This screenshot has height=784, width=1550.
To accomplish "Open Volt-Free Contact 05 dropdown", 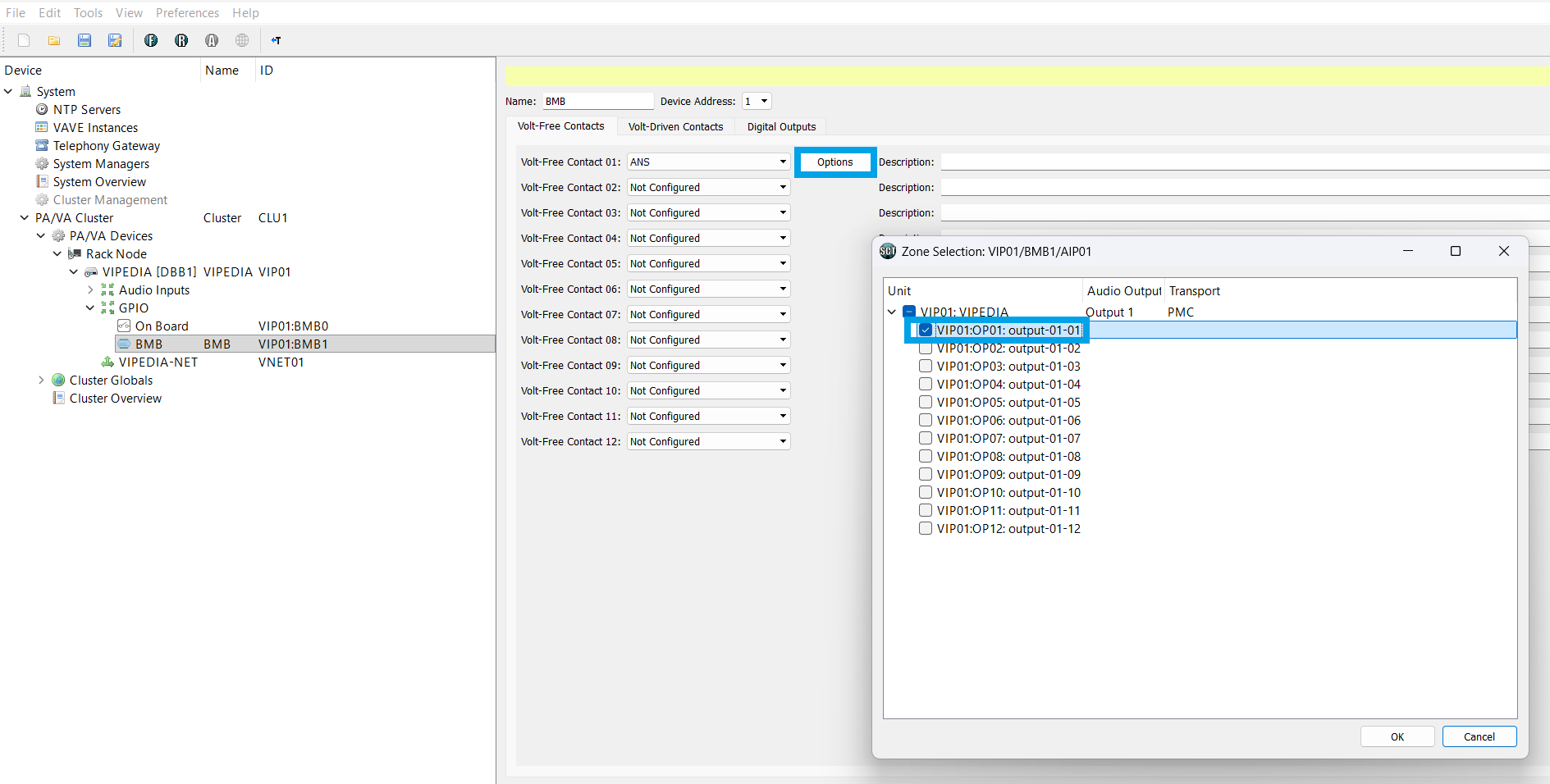I will [x=708, y=263].
